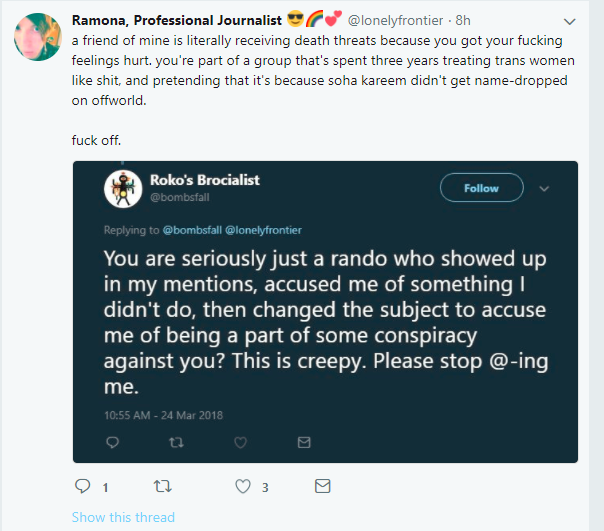The width and height of the screenshot is (604, 531).
Task: Send Ramona's tweet via direct message
Action: pos(322,486)
